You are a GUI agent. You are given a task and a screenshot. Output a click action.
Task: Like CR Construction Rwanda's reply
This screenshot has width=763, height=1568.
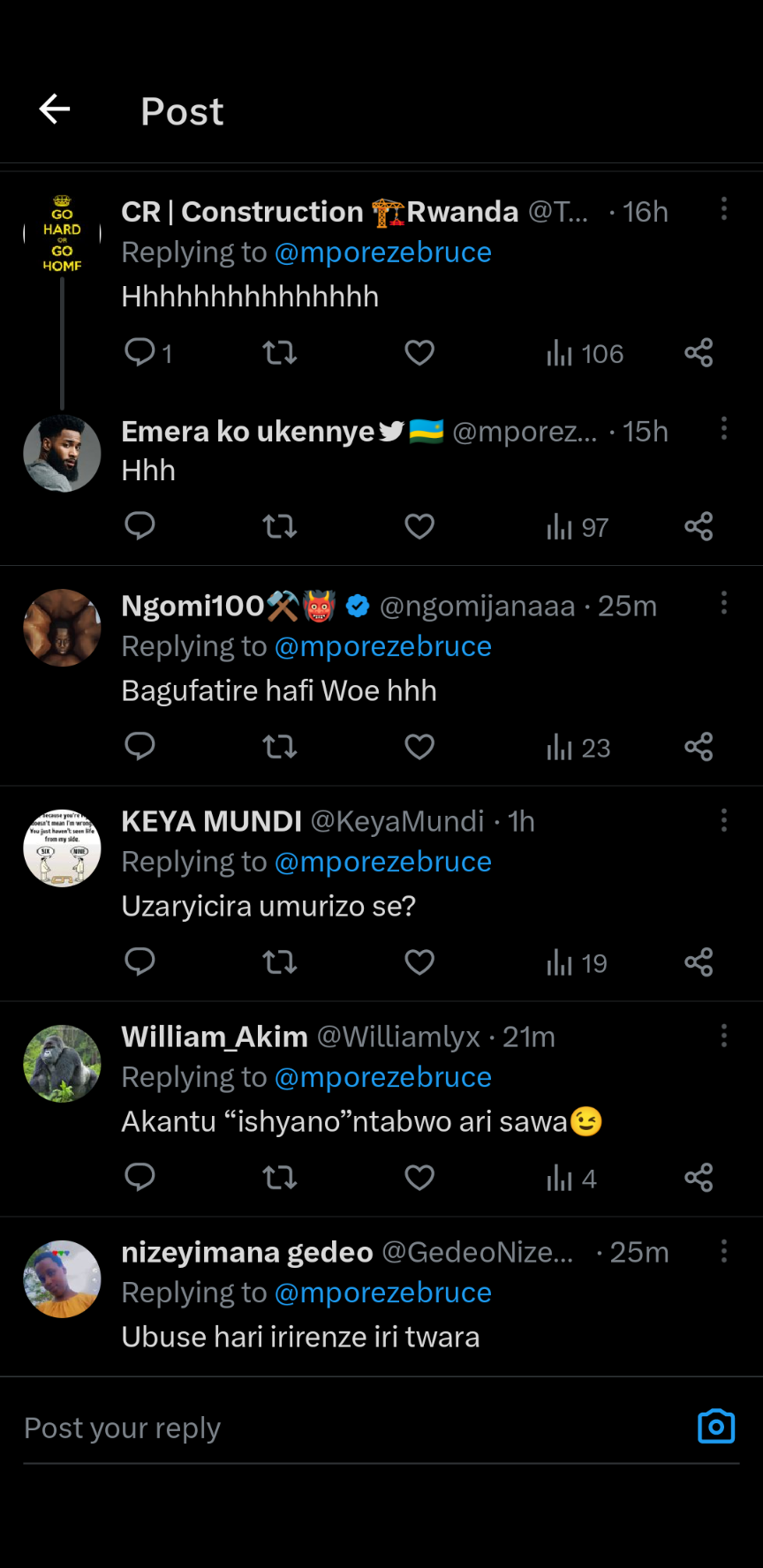point(419,352)
